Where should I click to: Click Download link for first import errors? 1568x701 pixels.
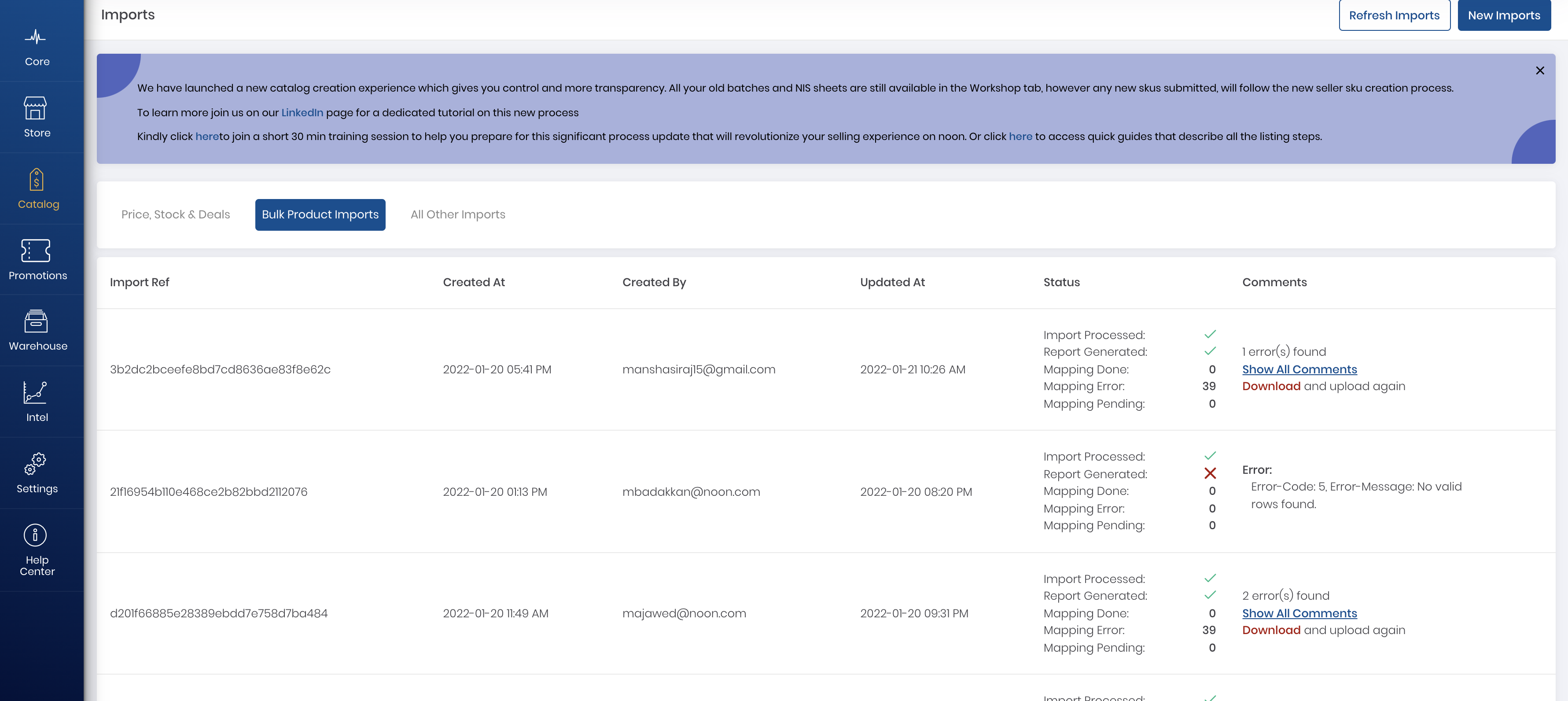pyautogui.click(x=1270, y=386)
